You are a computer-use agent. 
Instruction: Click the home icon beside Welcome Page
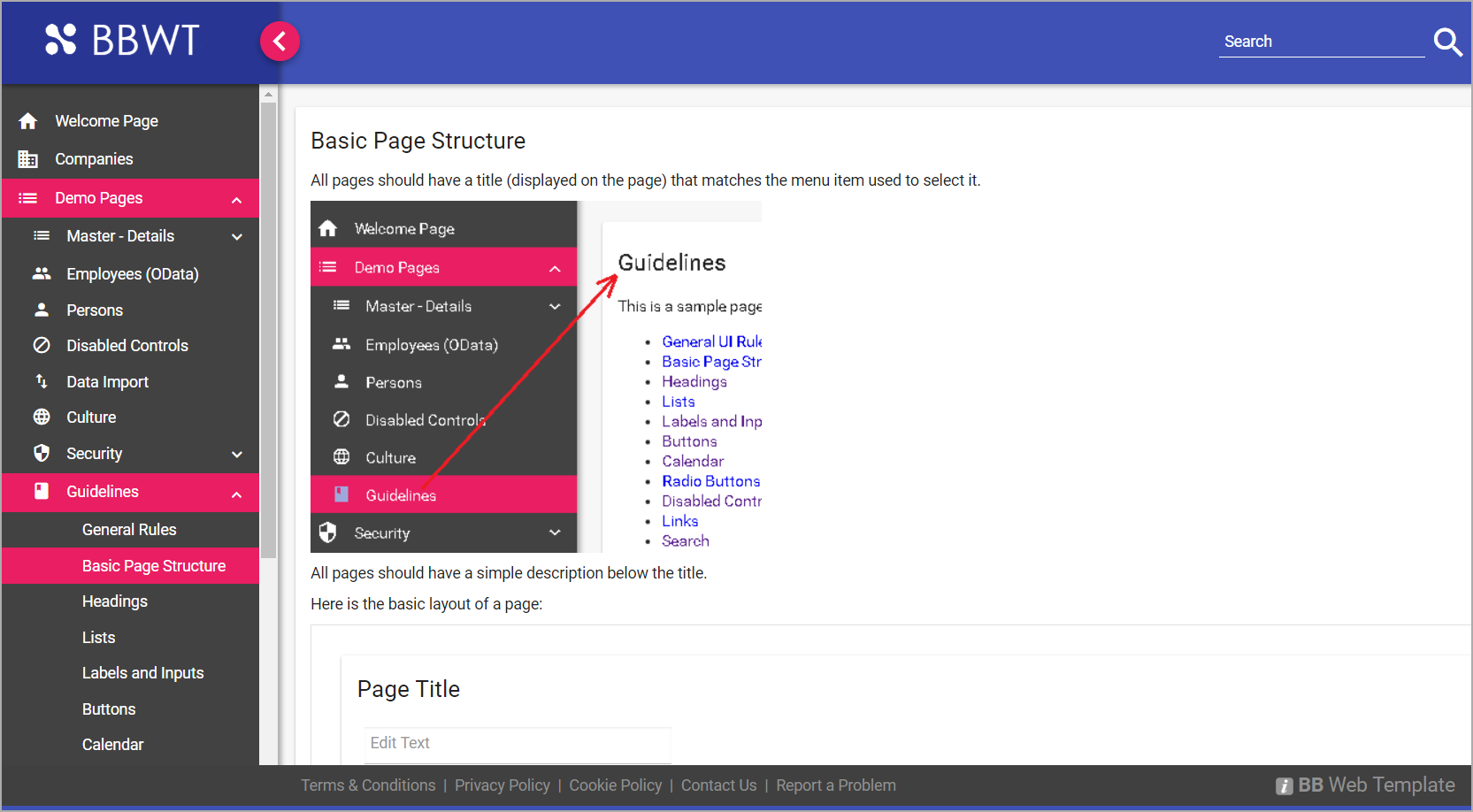point(27,120)
